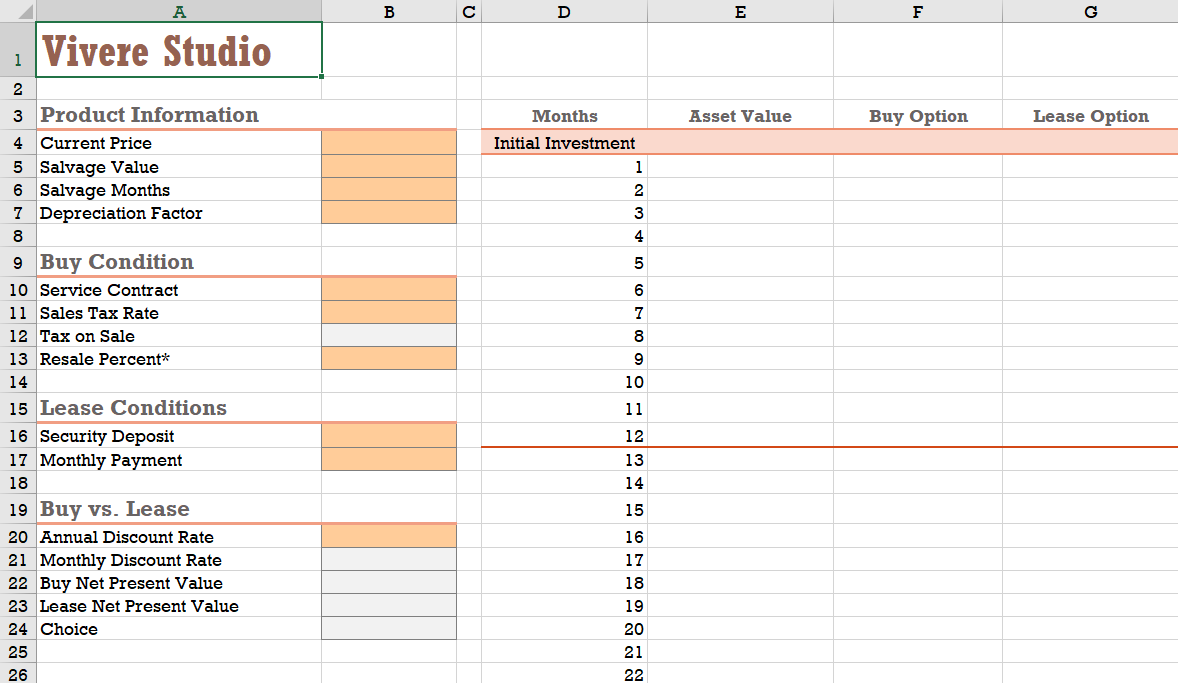The width and height of the screenshot is (1178, 683).
Task: Click the select-all corner triangle
Action: 18,11
